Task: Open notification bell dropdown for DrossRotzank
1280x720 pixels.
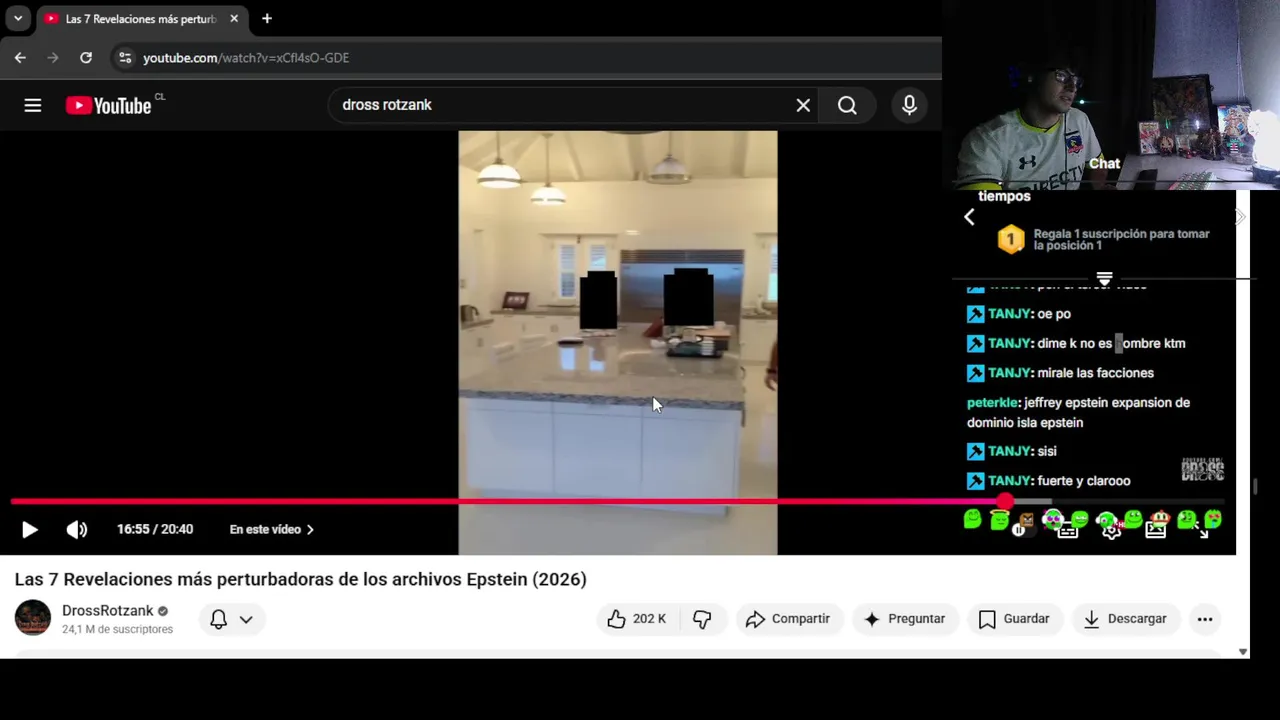Action: (x=231, y=619)
